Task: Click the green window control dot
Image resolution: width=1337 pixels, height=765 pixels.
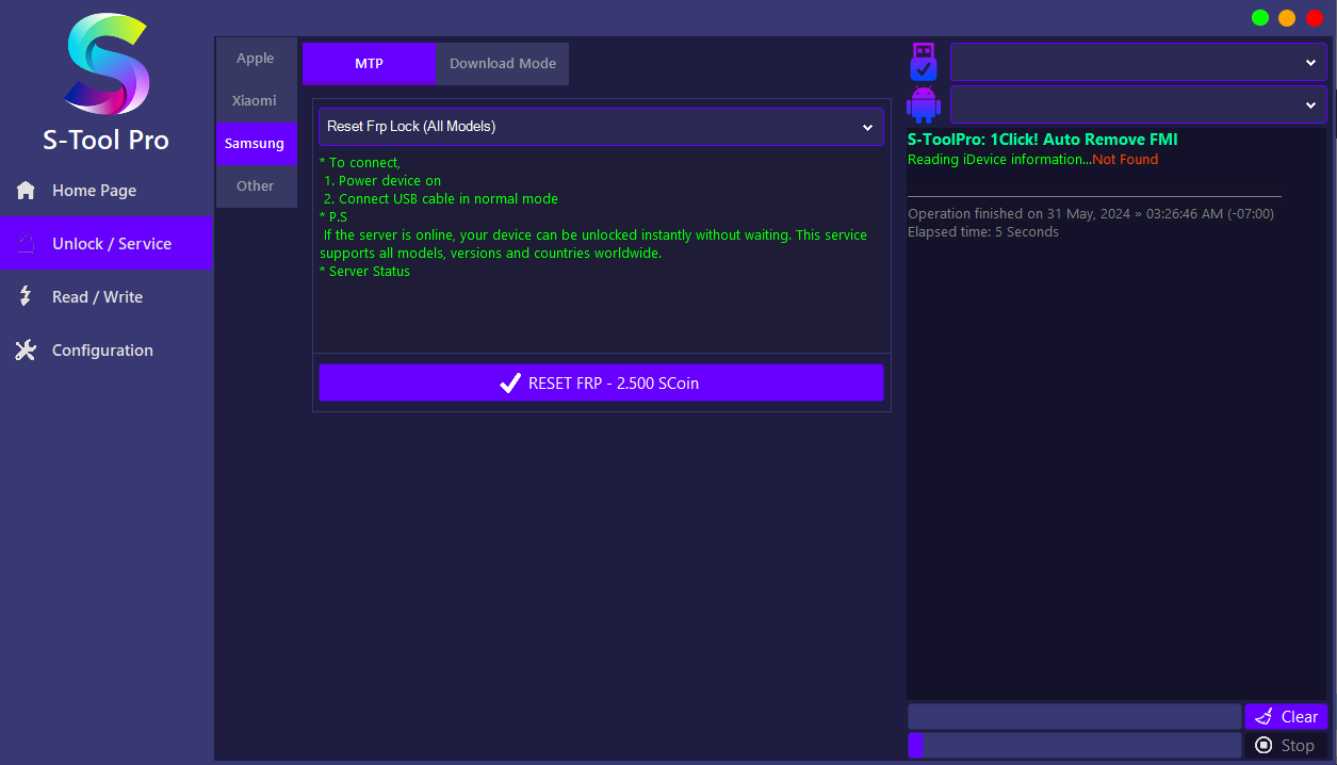Action: pyautogui.click(x=1260, y=18)
